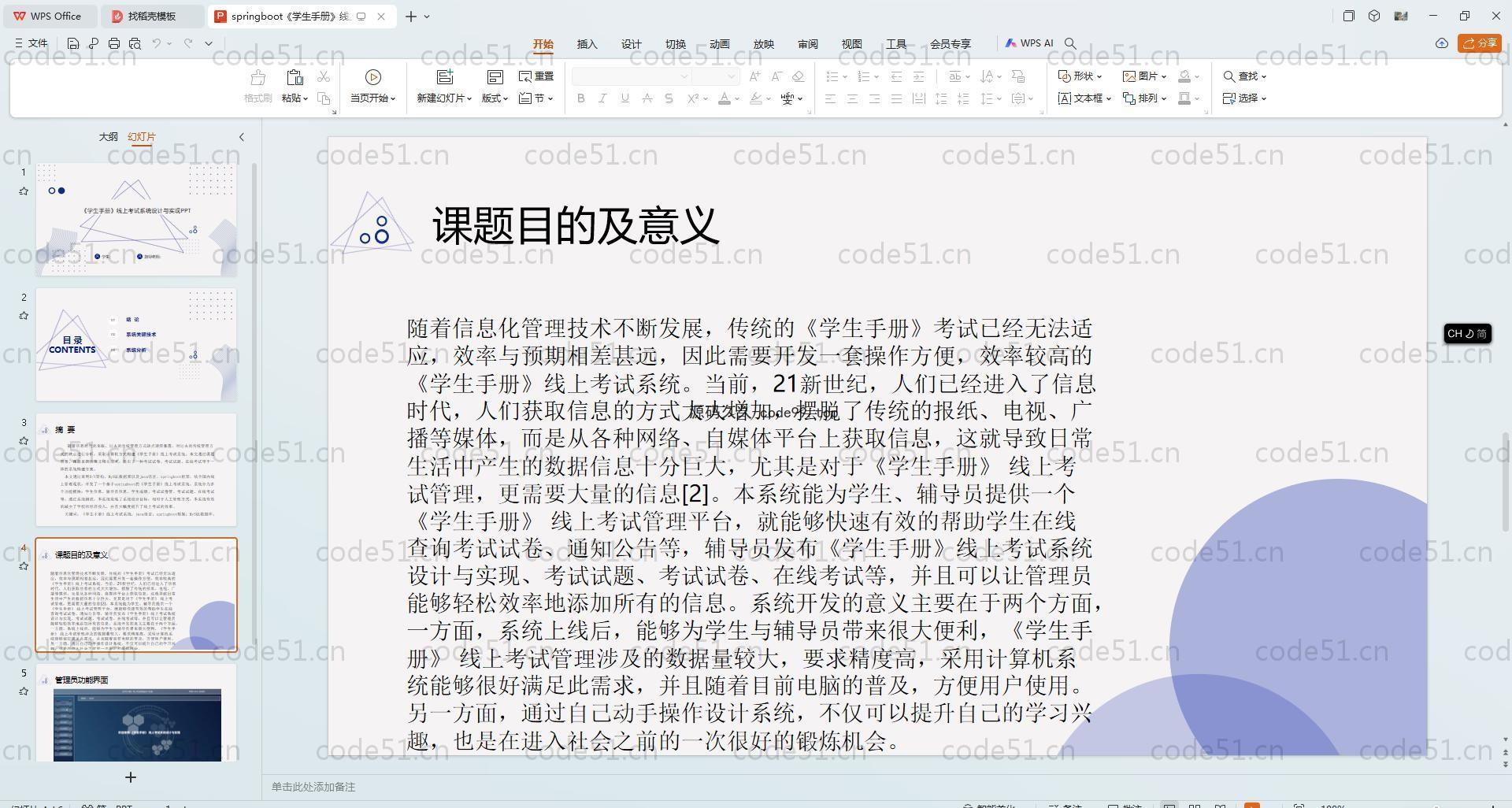Image resolution: width=1512 pixels, height=808 pixels.
Task: Switch to Review (审阅) tab
Action: coord(808,44)
